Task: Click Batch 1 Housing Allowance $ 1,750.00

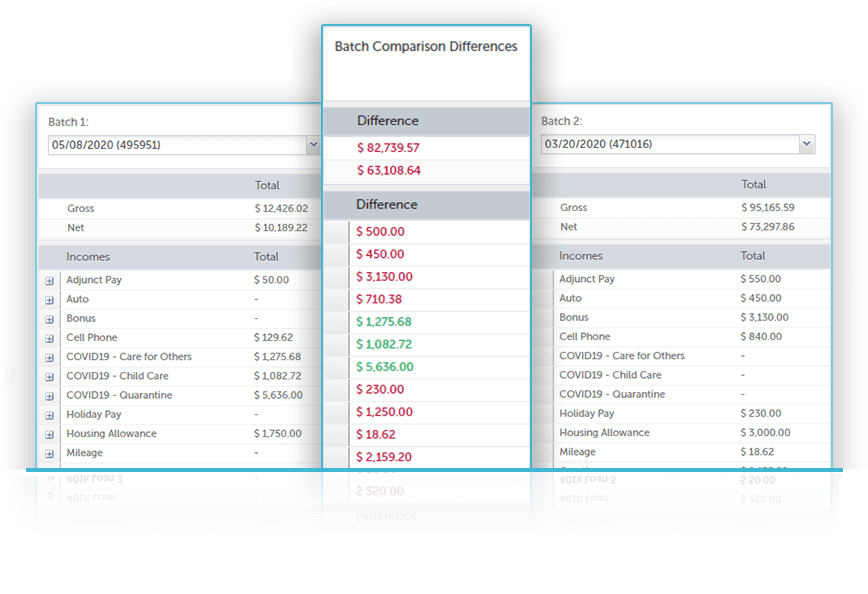Action: 278,433
